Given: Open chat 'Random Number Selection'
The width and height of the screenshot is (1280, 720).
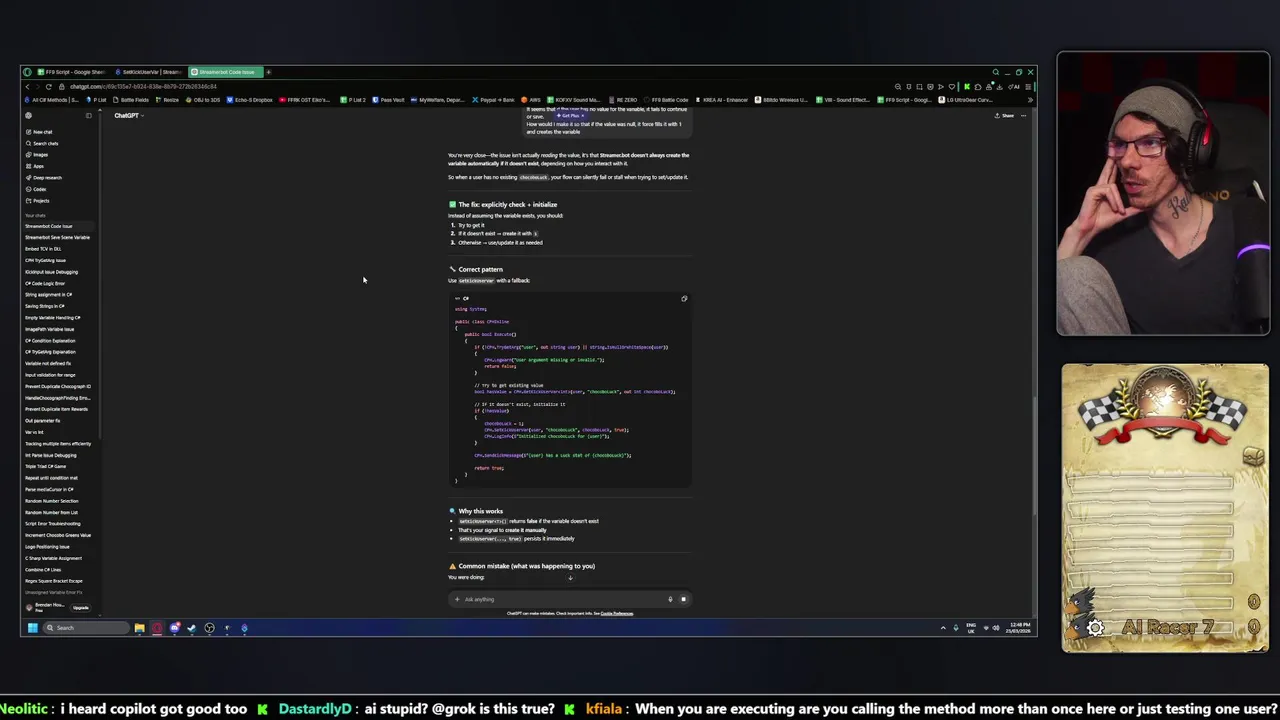Looking at the screenshot, I should click(x=51, y=501).
